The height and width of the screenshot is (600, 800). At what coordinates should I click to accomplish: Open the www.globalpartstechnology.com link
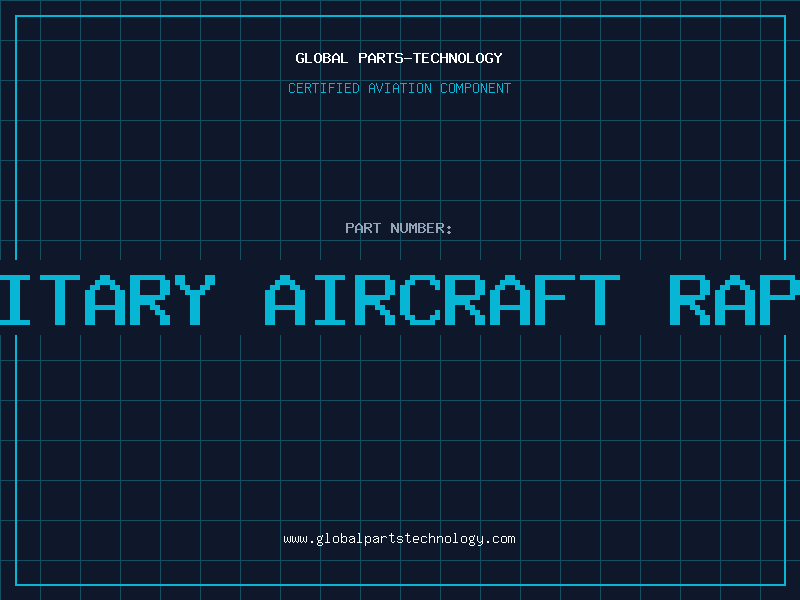[x=399, y=539]
